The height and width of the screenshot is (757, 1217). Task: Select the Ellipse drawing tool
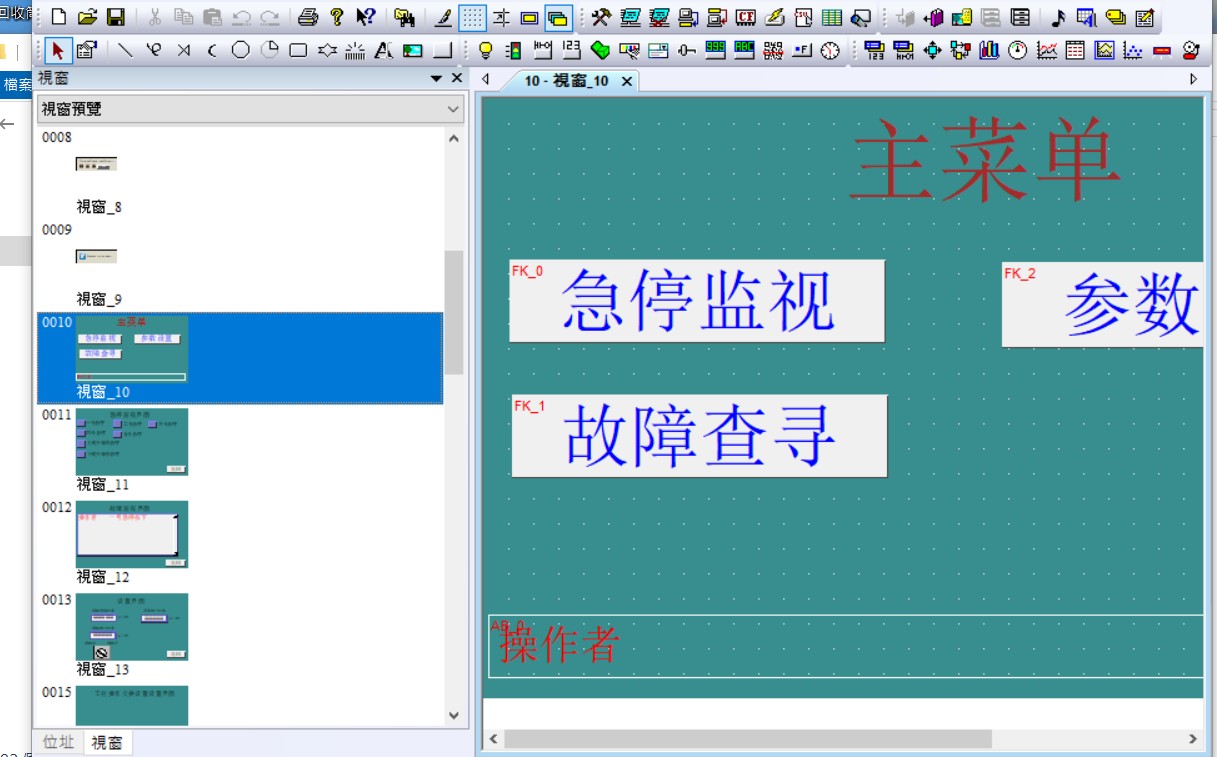coord(240,50)
